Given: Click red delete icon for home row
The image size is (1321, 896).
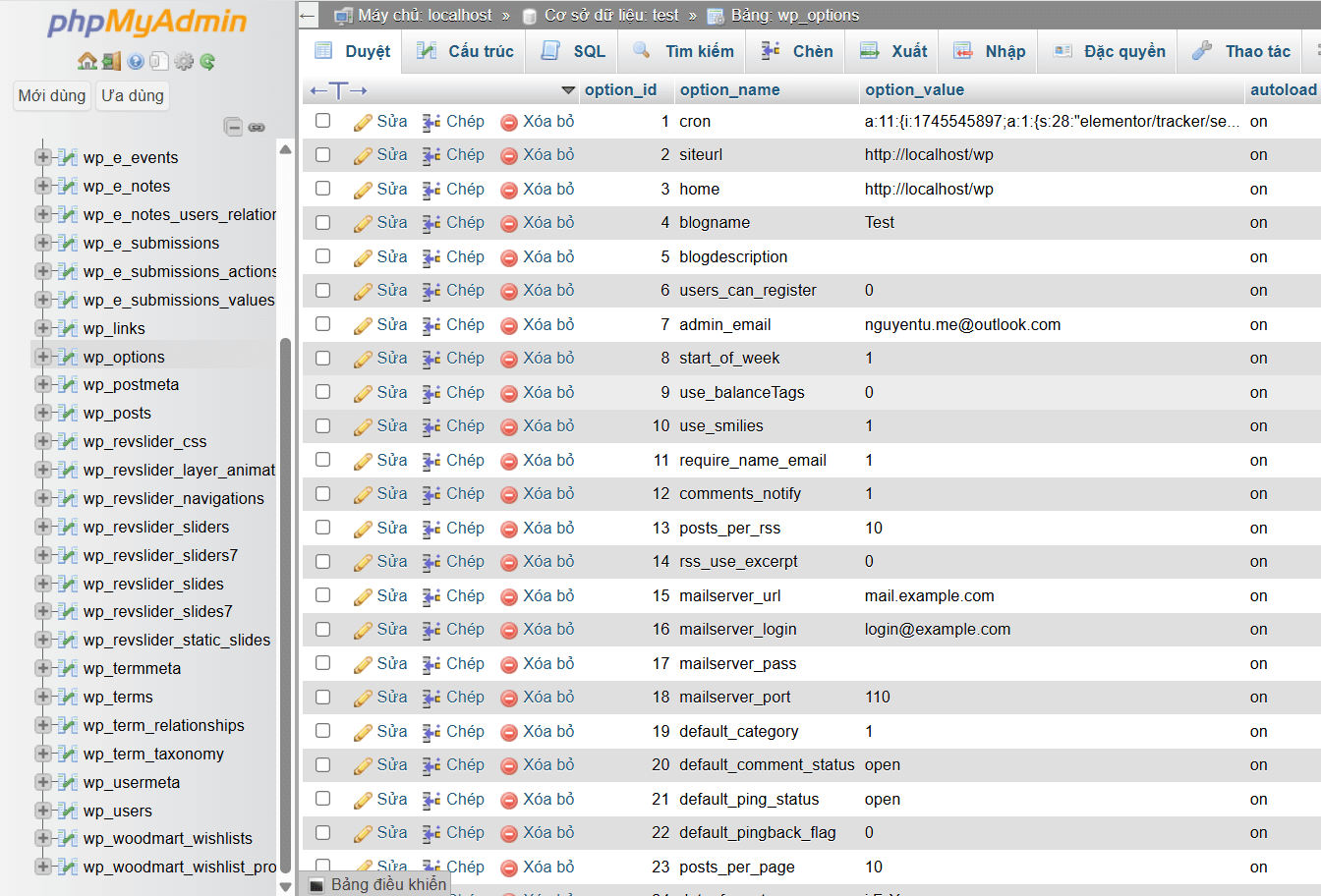Looking at the screenshot, I should 509,190.
